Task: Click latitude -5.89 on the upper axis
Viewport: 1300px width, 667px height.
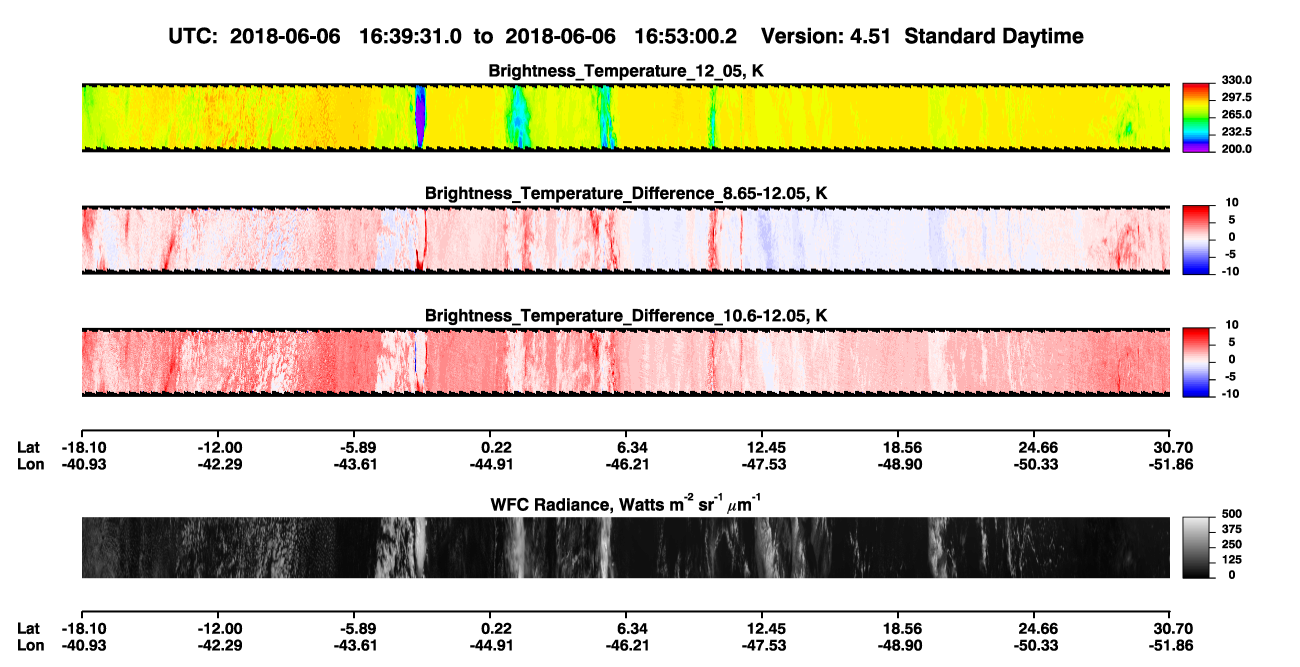Action: (355, 447)
